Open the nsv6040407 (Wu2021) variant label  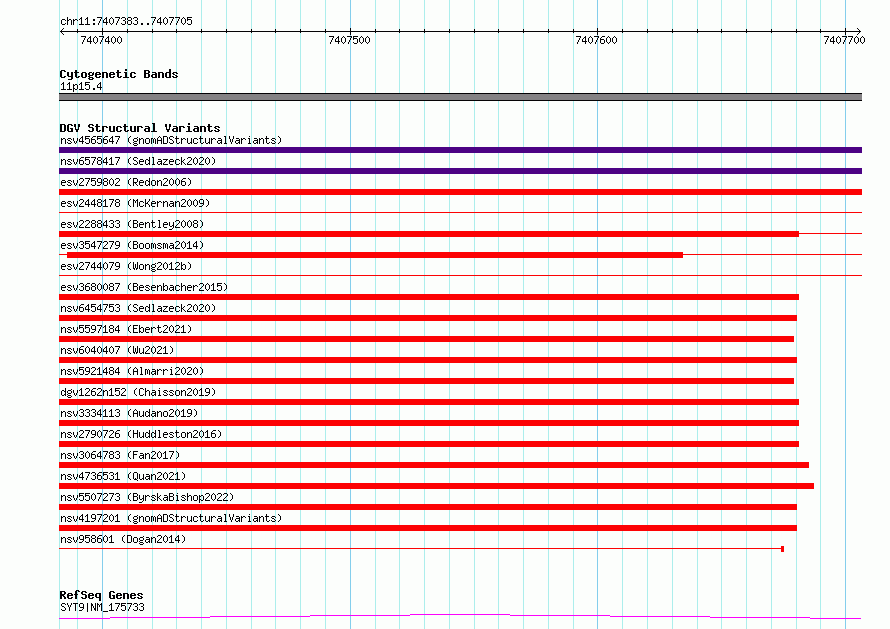click(117, 350)
